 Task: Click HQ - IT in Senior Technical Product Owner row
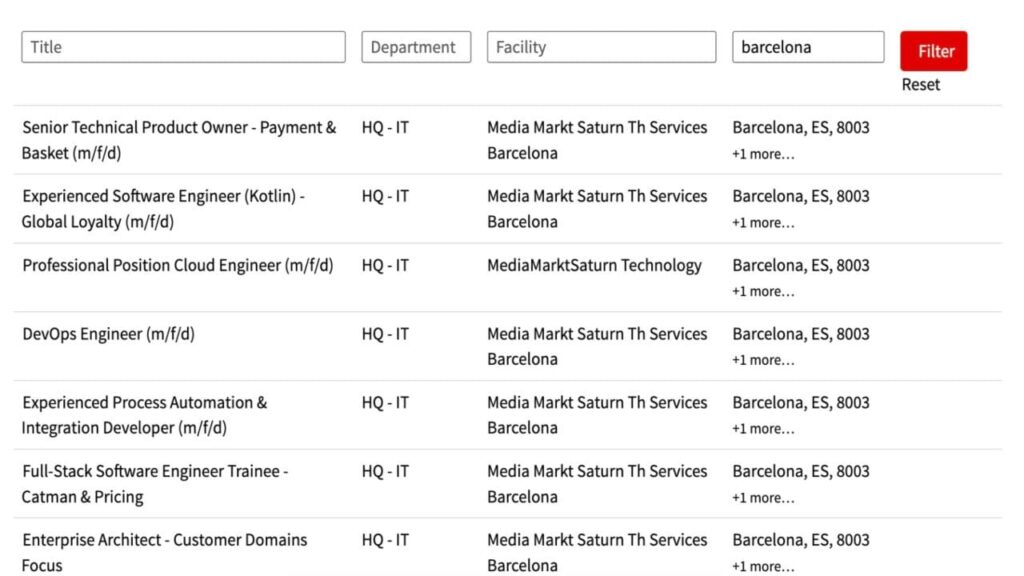(x=385, y=127)
